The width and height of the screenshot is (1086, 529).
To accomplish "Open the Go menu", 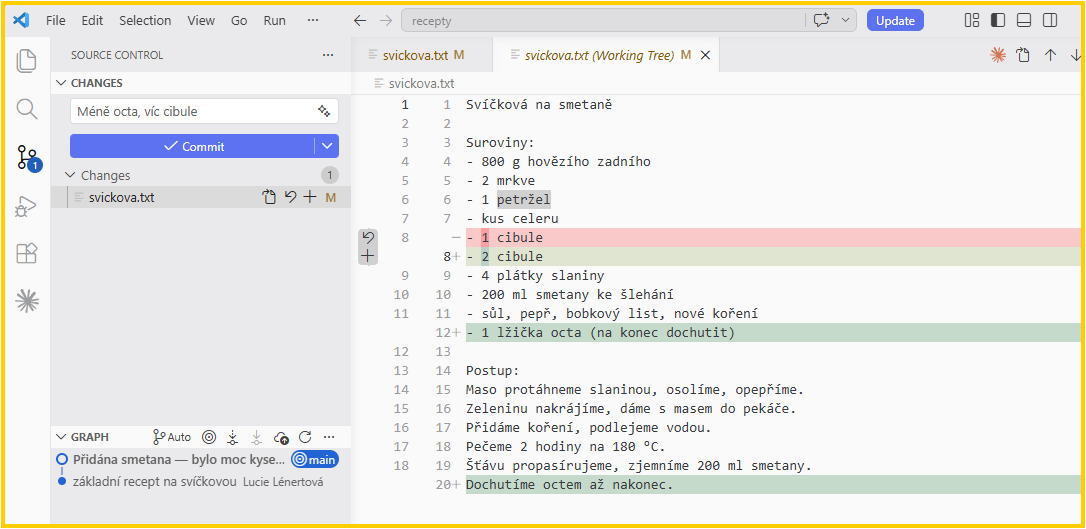I will (239, 21).
